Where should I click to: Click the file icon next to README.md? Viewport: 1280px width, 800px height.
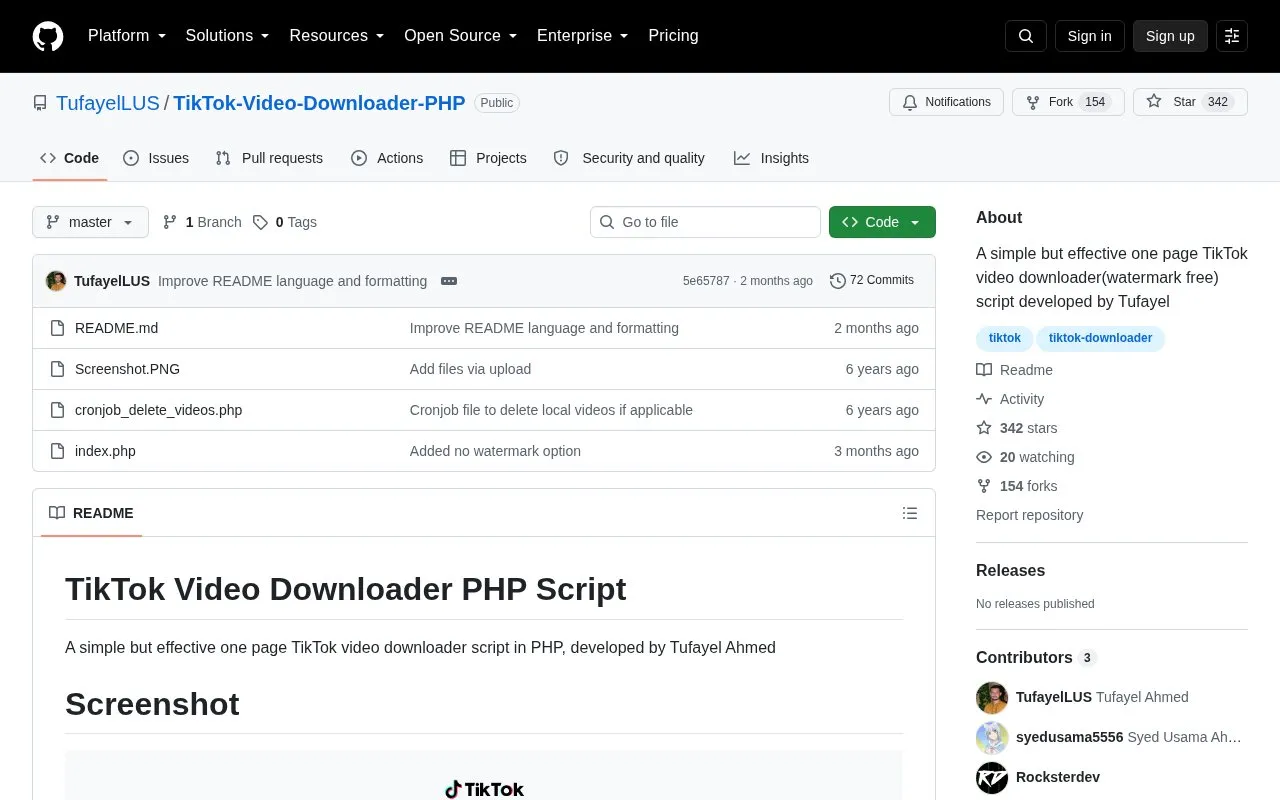click(57, 328)
